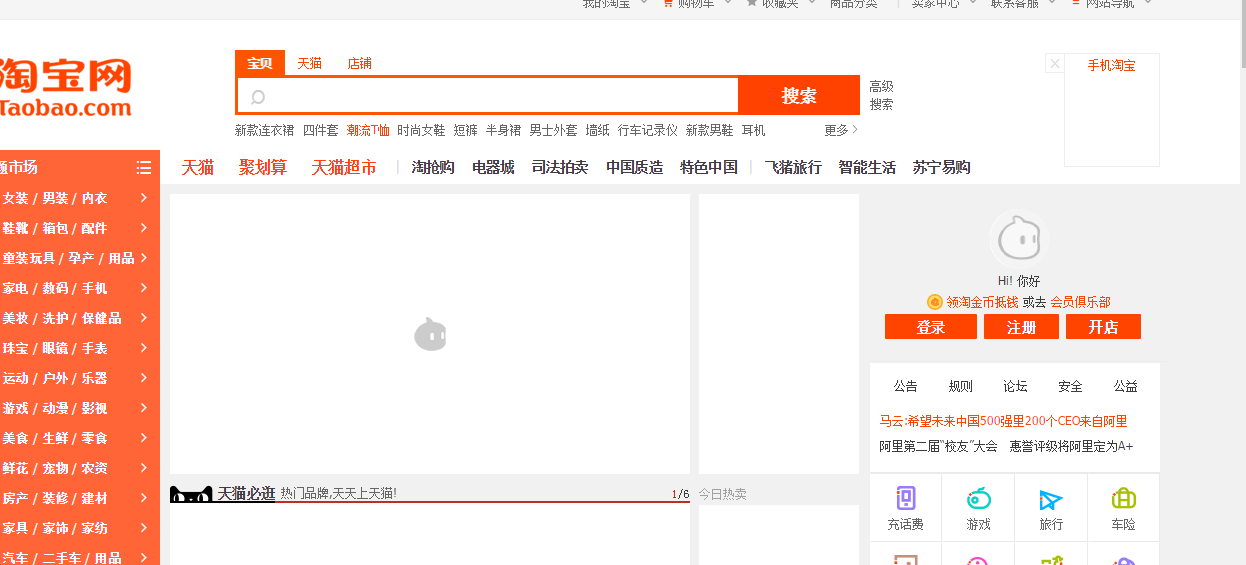
Task: Switch to the 安全 tab
Action: [x=1071, y=386]
